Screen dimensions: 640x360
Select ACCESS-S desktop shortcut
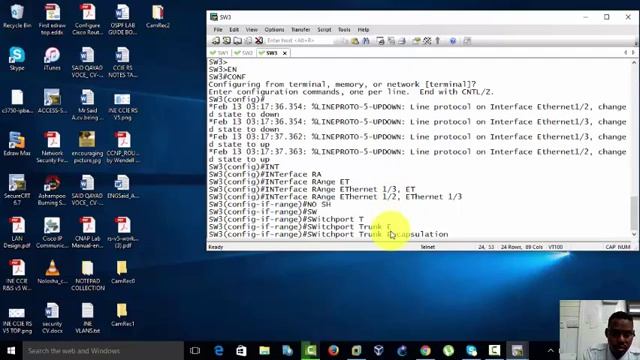(52, 101)
